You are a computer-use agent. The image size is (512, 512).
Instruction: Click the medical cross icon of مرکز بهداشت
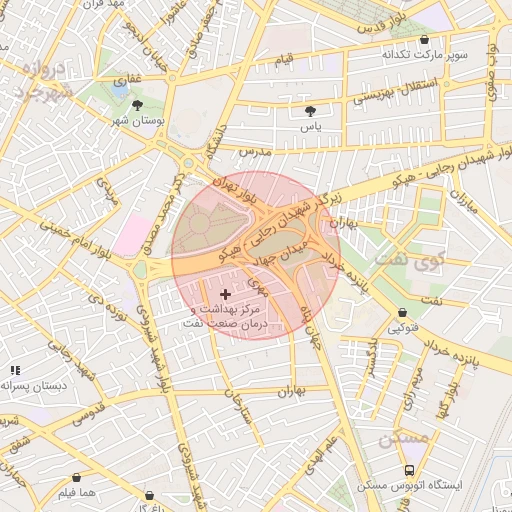coord(225,294)
